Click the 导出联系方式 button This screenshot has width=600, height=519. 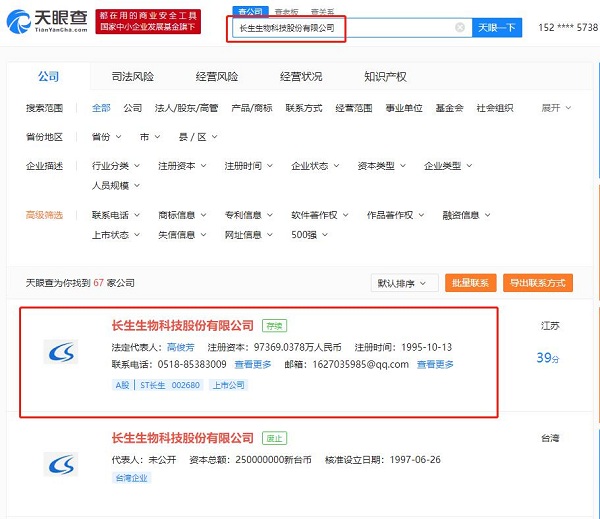pos(537,283)
